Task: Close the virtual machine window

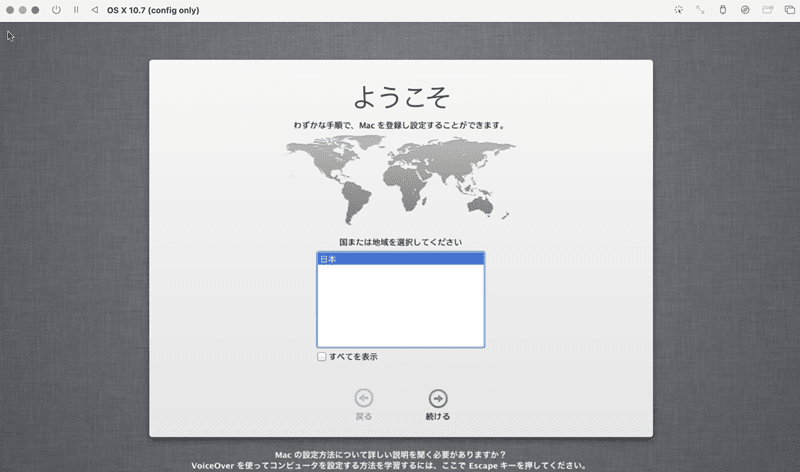Action: click(x=10, y=10)
